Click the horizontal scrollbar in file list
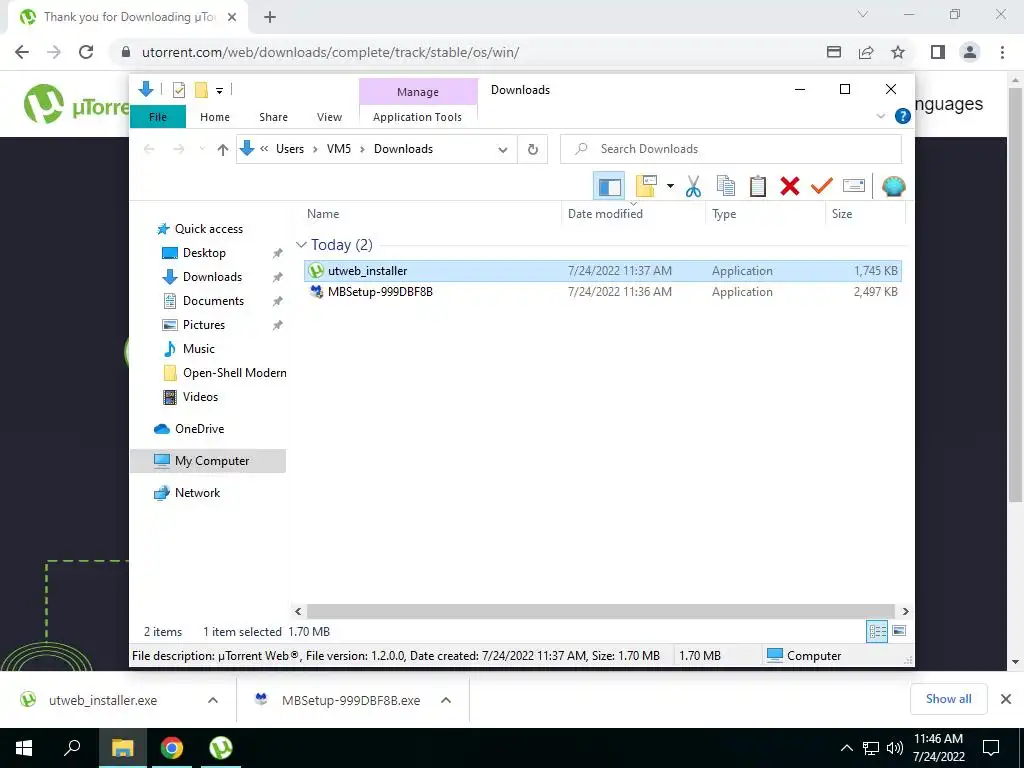Screen dimensions: 1024x768 point(600,611)
